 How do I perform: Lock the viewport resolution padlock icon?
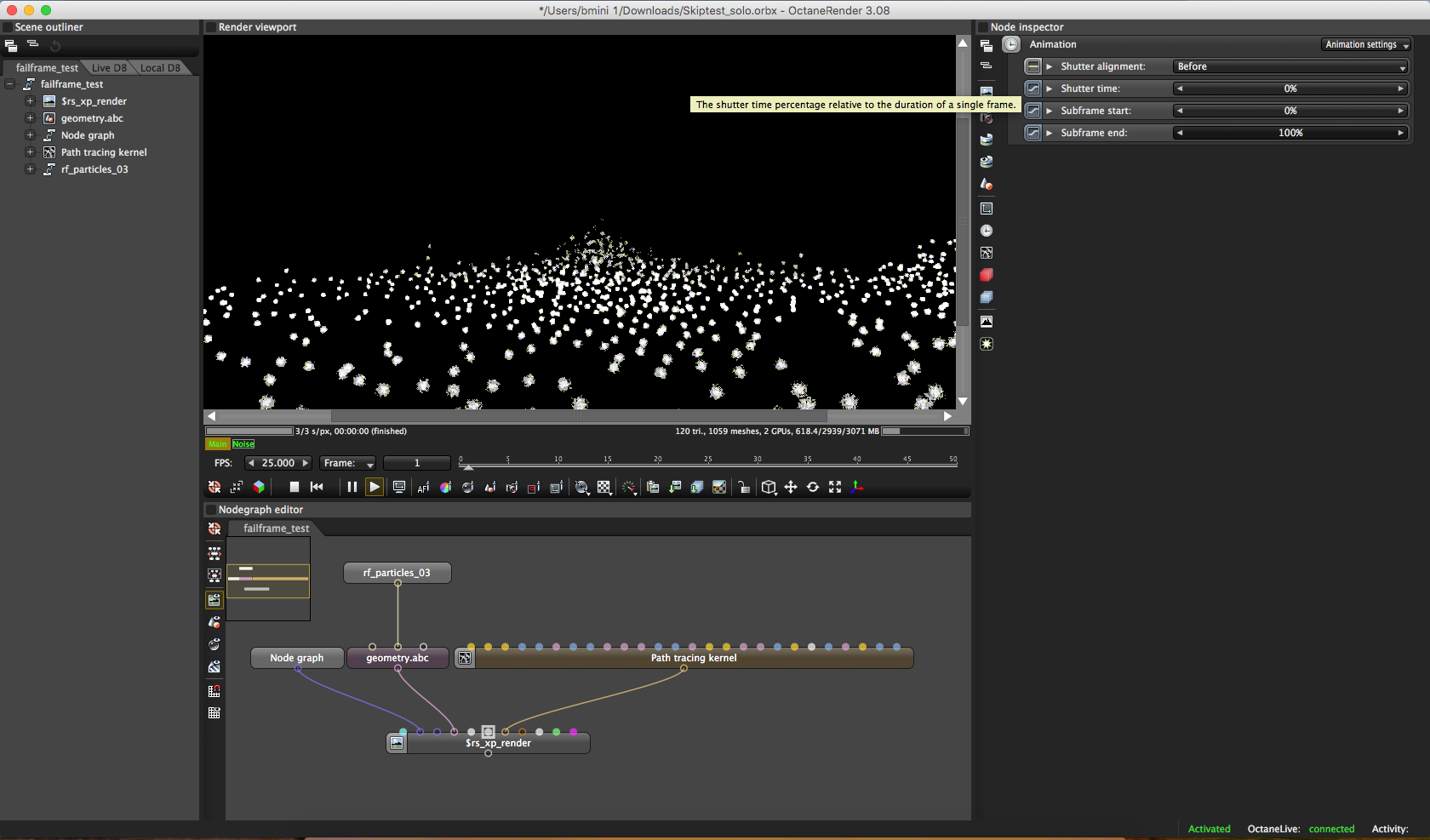pos(743,487)
